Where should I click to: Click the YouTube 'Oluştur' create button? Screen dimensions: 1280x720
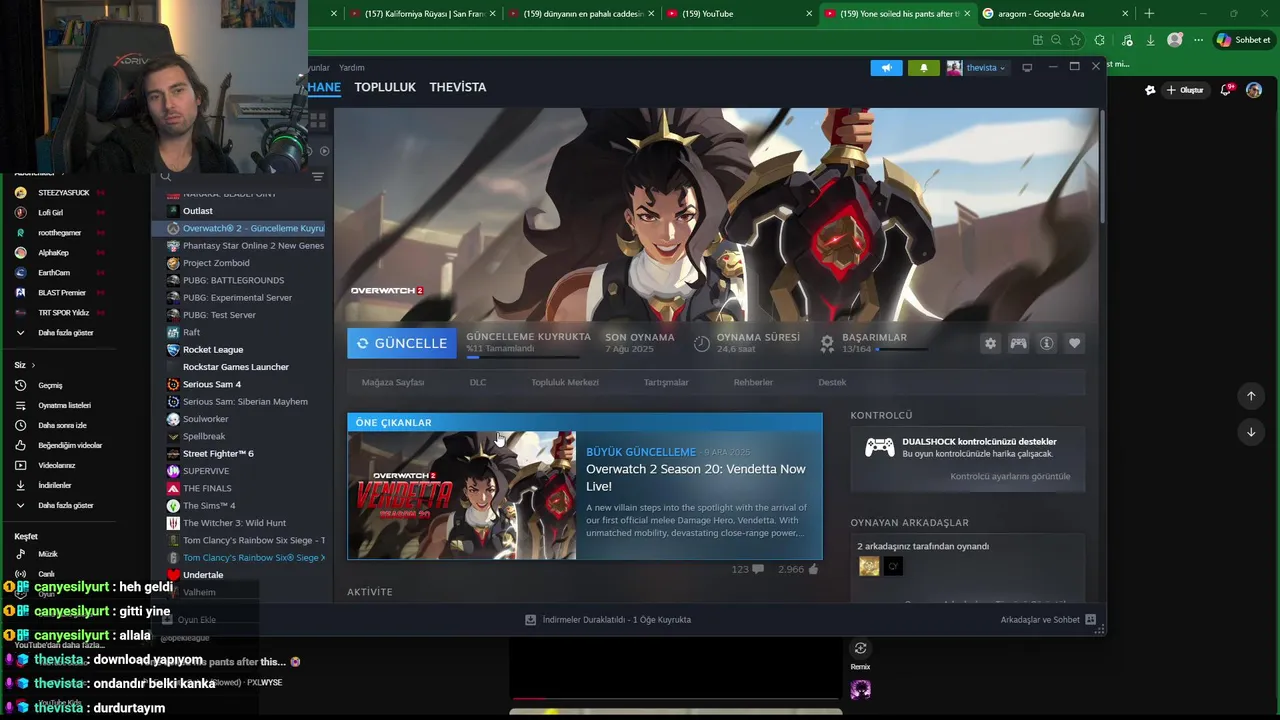pos(1185,90)
